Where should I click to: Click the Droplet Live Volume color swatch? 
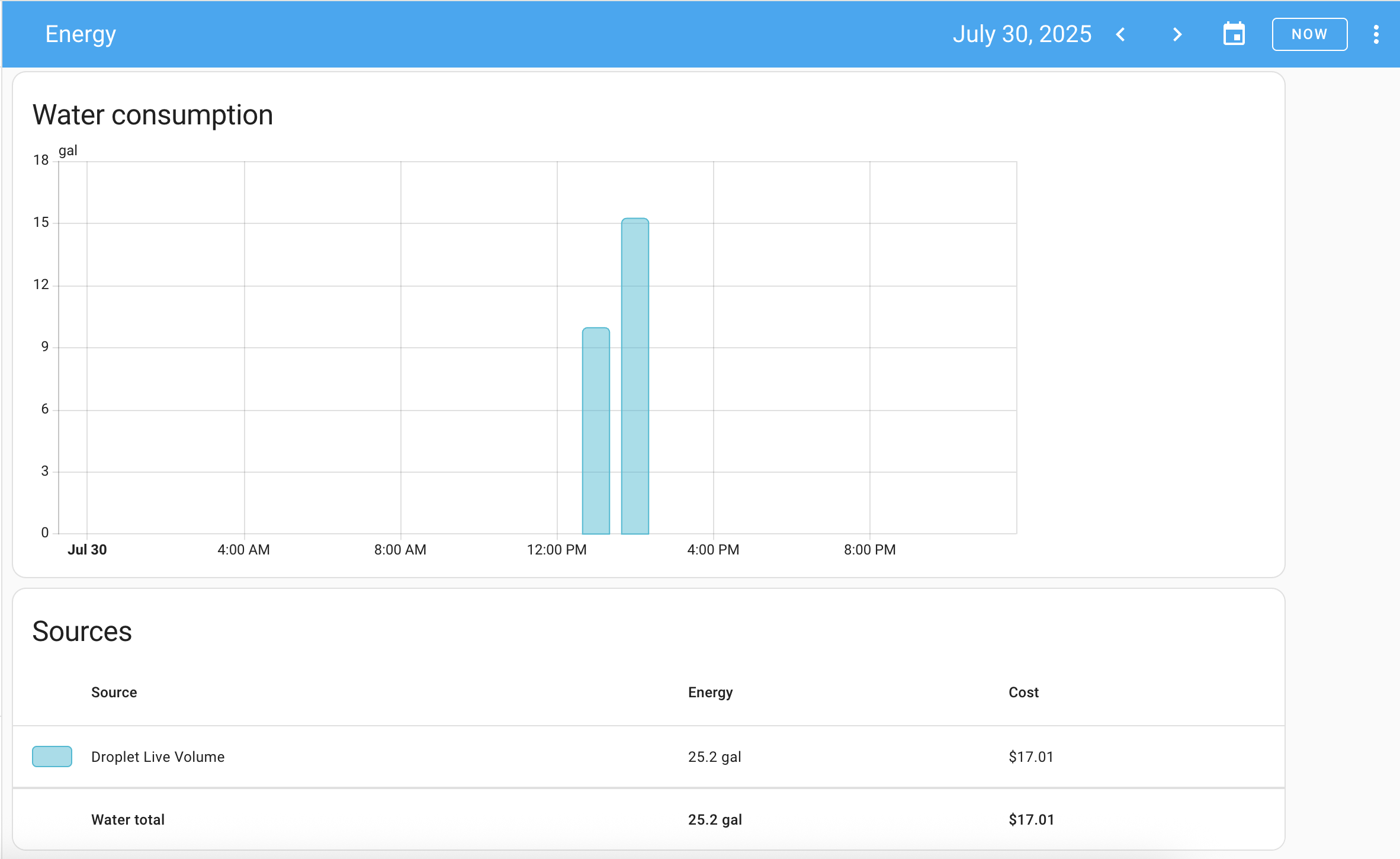(52, 757)
